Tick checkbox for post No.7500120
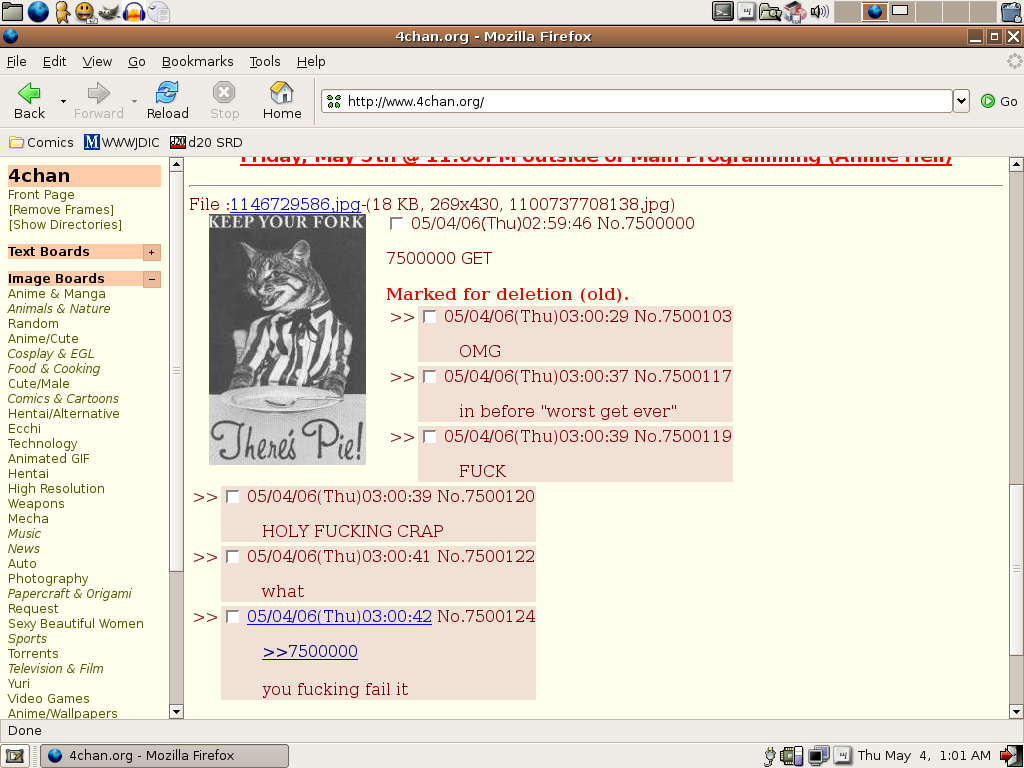This screenshot has height=768, width=1024. click(x=232, y=497)
